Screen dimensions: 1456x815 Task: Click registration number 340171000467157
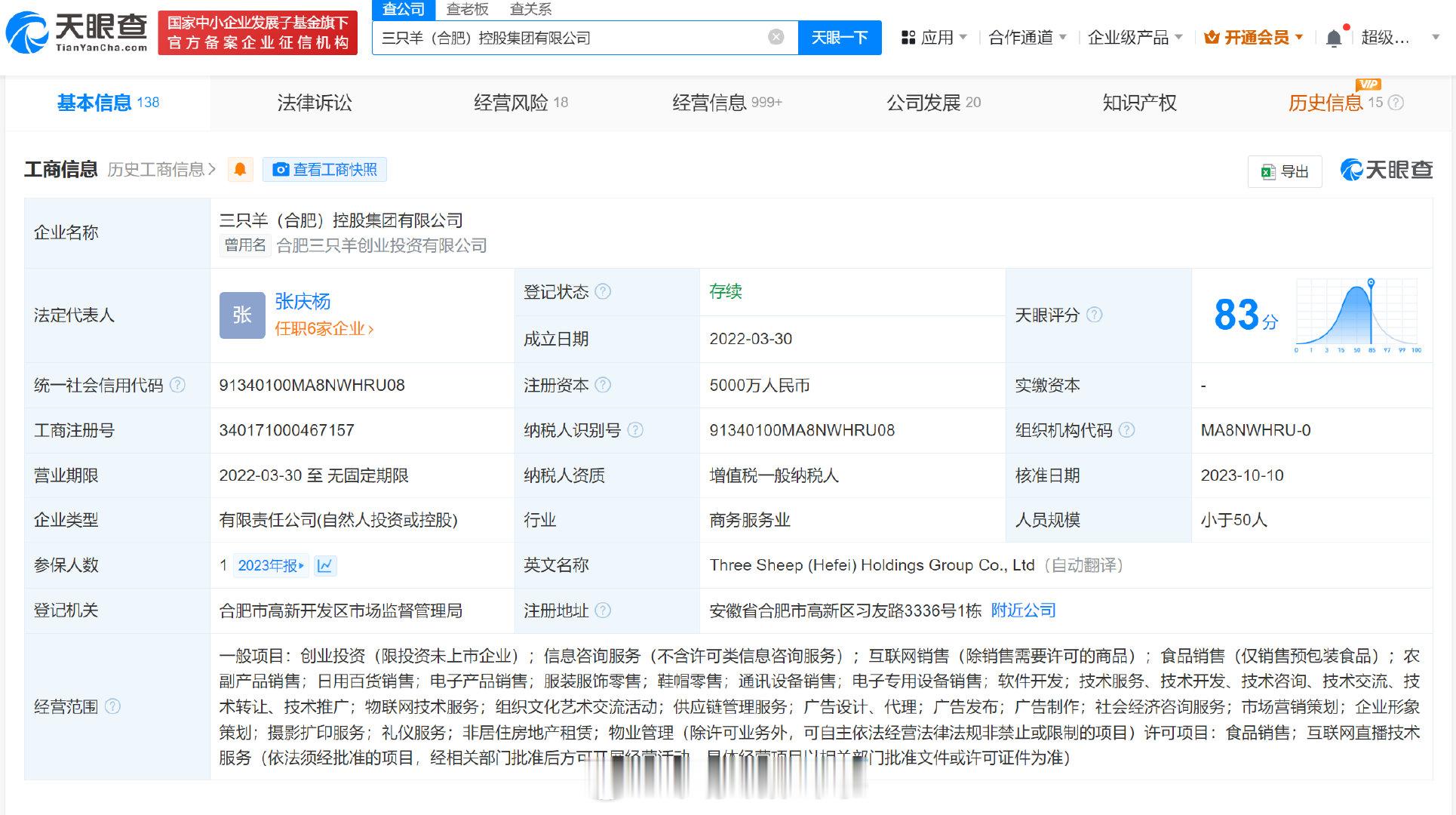(x=287, y=430)
